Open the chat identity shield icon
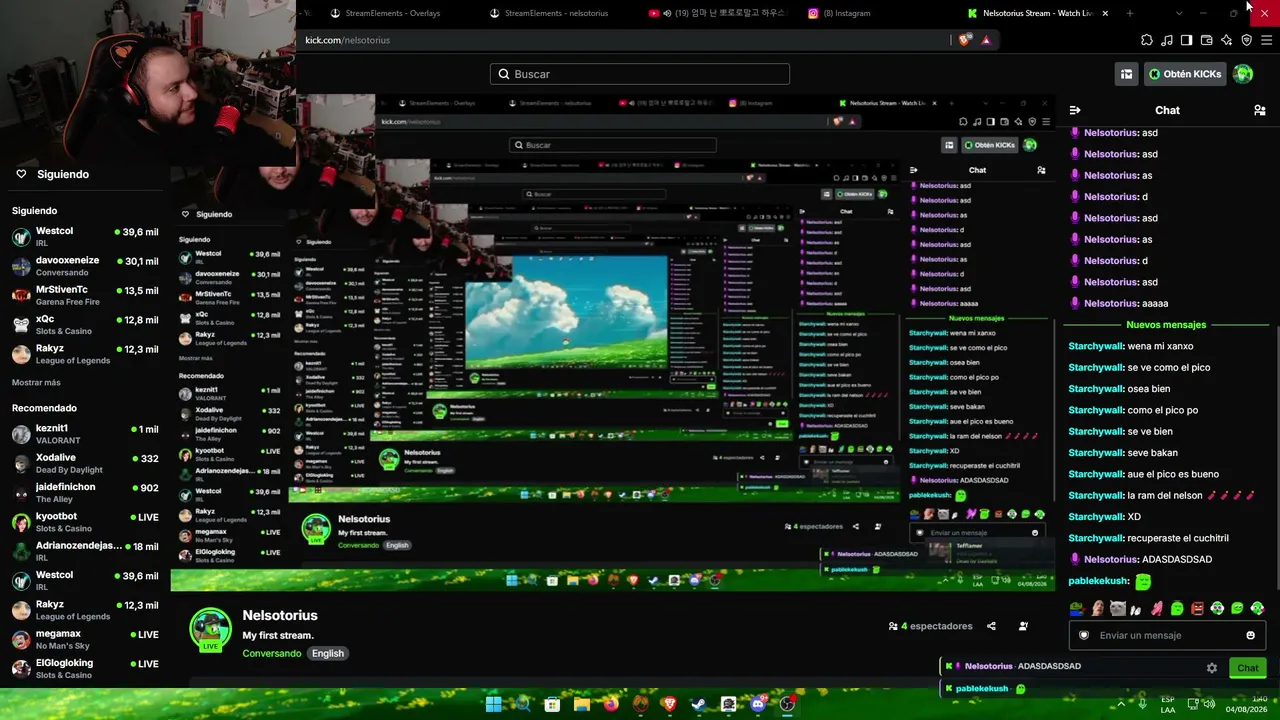This screenshot has height=720, width=1280. 1084,635
